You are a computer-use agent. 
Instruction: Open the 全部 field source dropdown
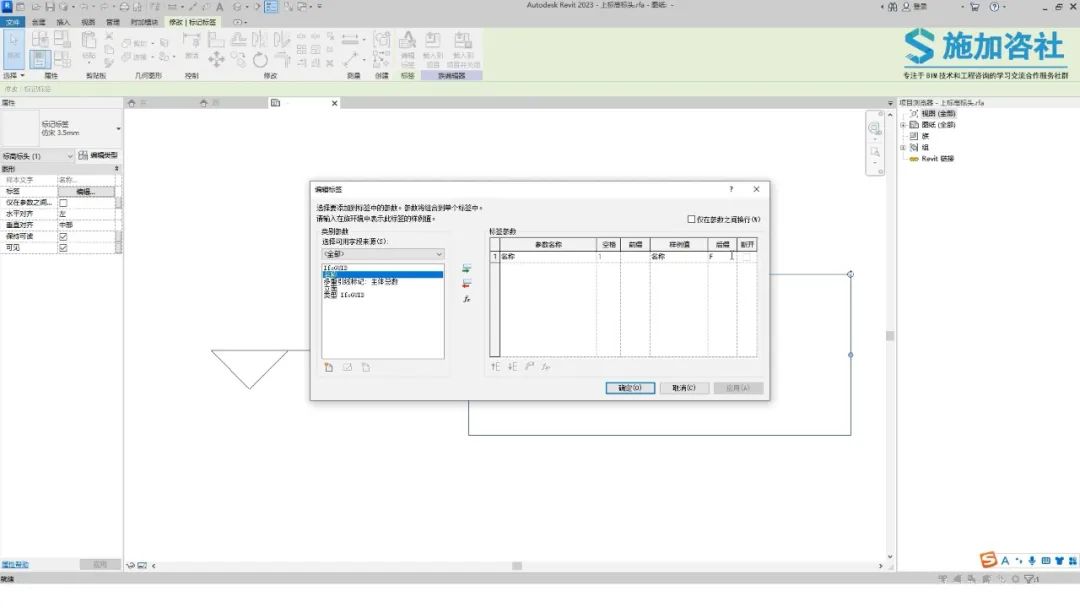[383, 254]
